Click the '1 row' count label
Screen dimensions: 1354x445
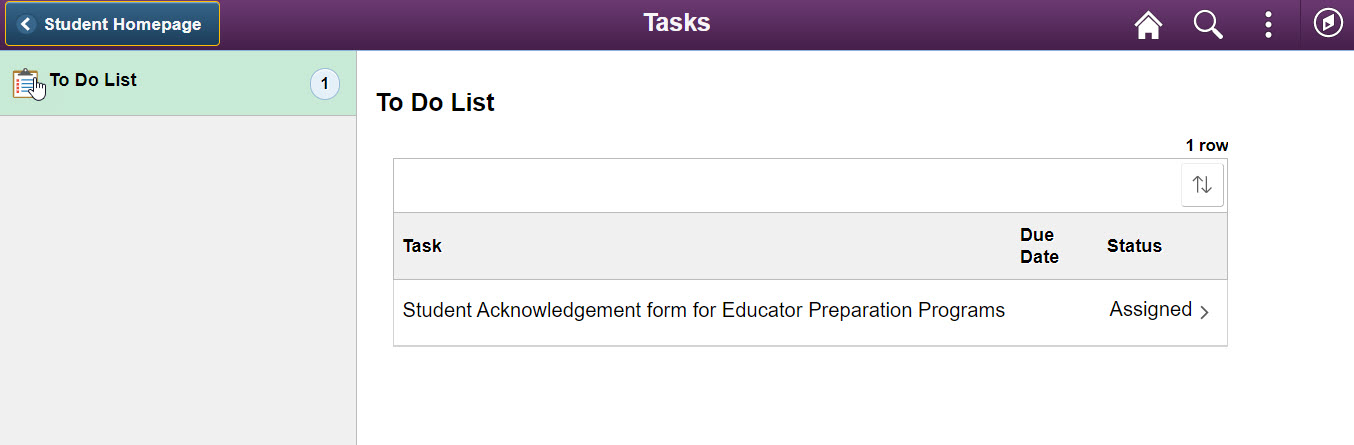pos(1206,146)
